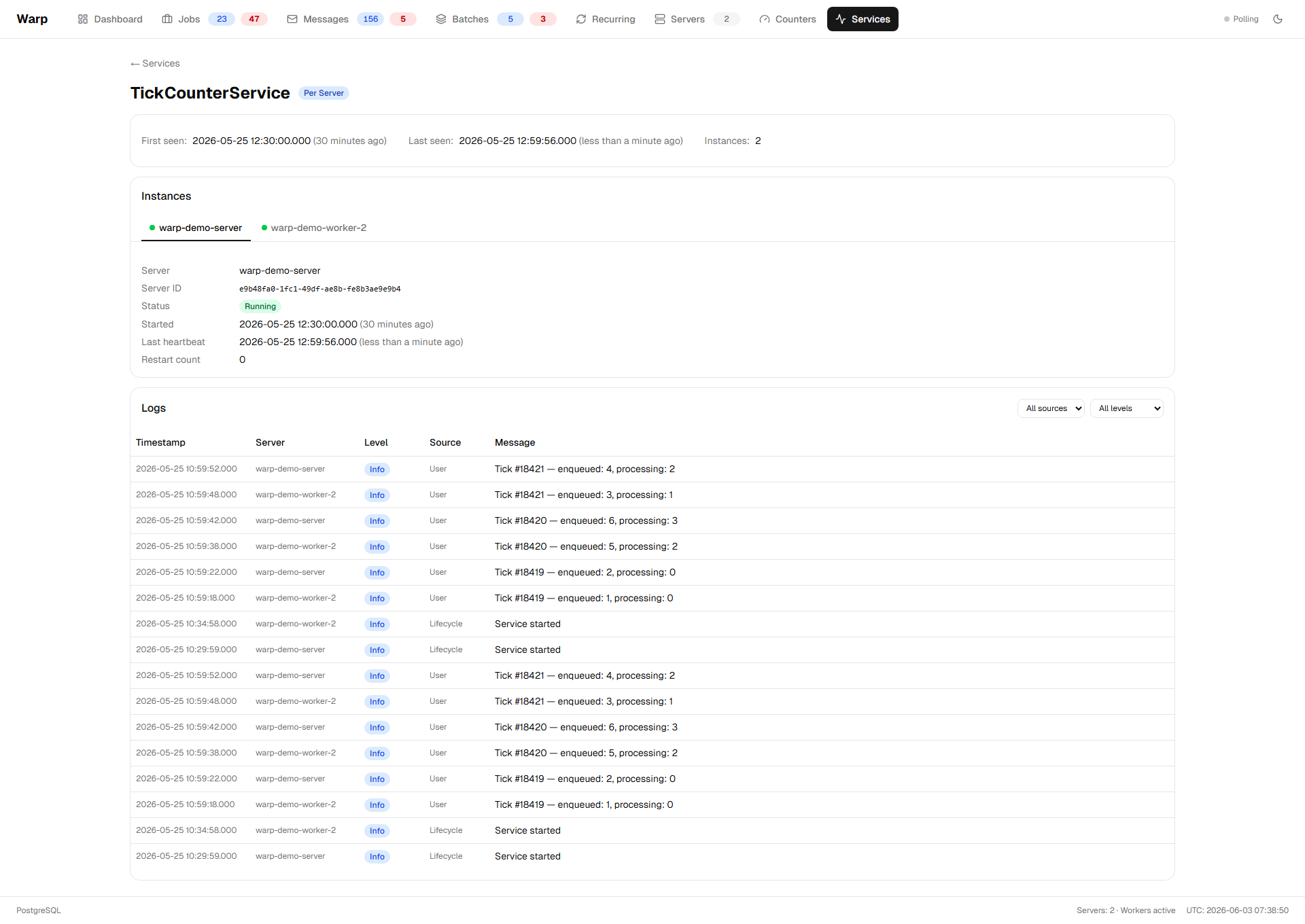Click the Last heartbeat timestamp value

(x=298, y=342)
